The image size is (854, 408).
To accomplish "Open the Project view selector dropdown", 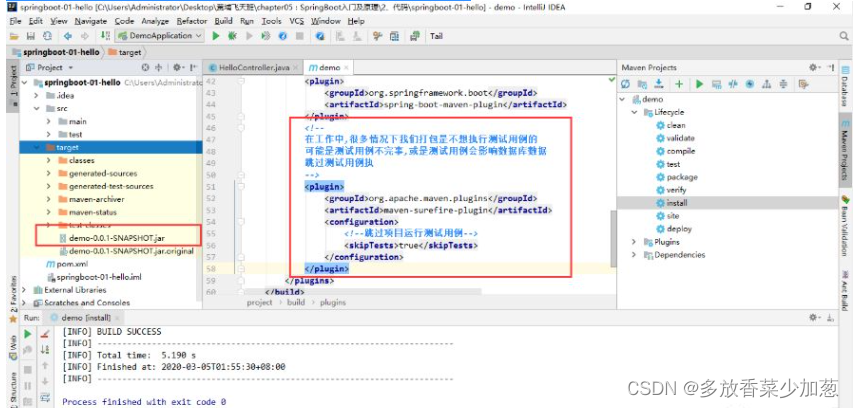I will [x=50, y=68].
